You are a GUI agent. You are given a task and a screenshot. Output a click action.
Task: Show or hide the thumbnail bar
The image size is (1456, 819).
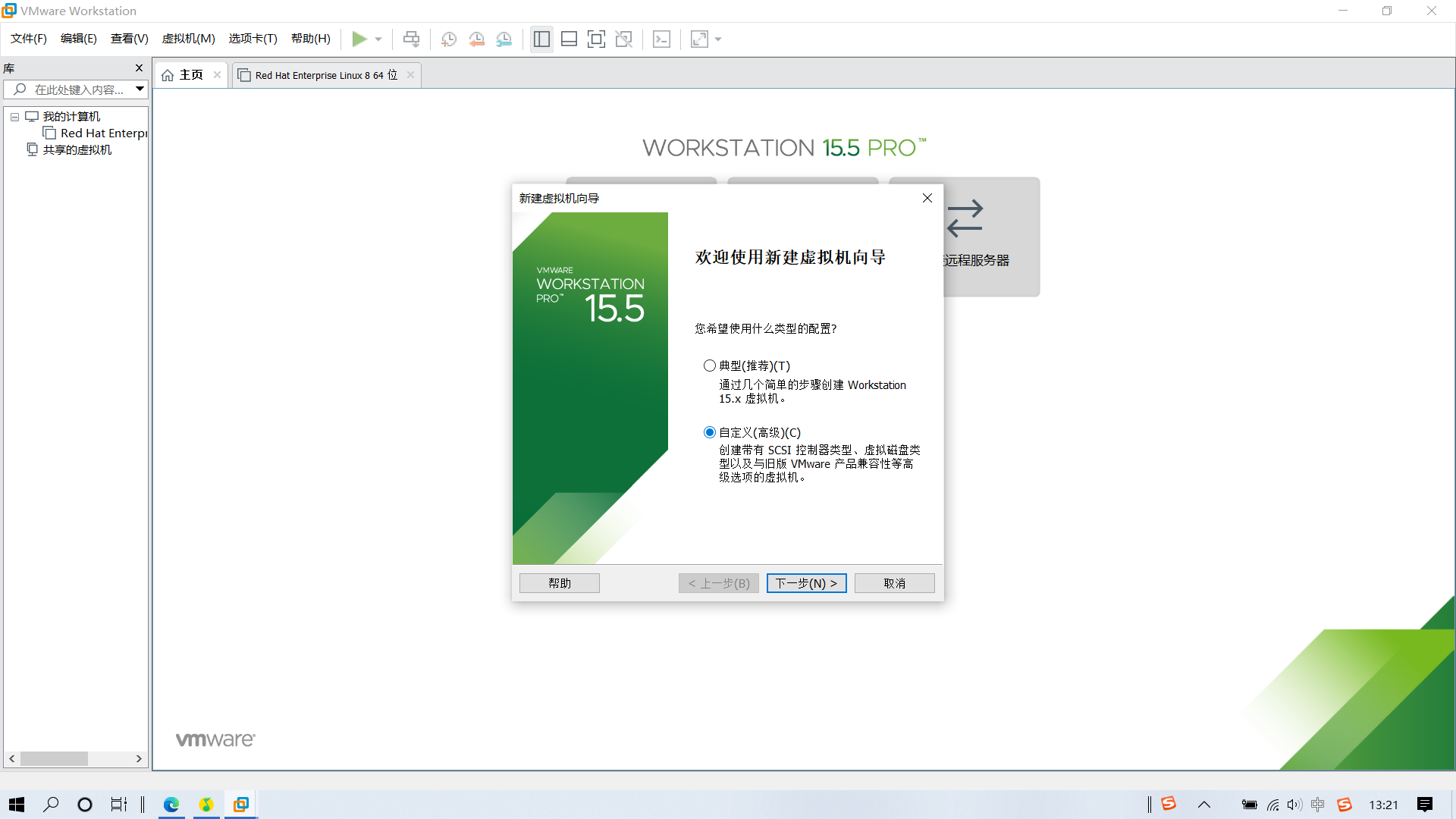click(569, 39)
